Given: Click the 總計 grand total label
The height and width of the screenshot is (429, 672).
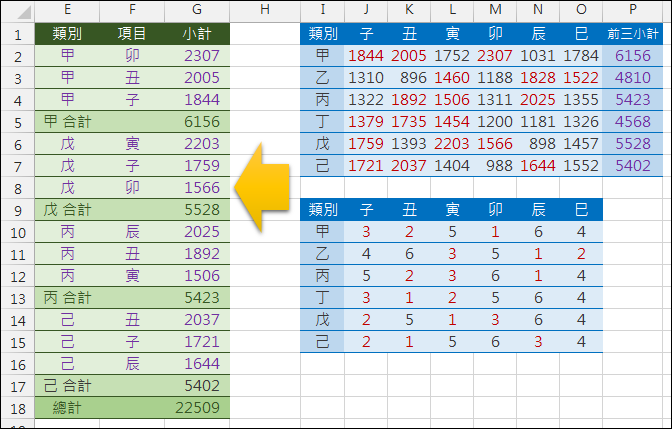Looking at the screenshot, I should [67, 408].
